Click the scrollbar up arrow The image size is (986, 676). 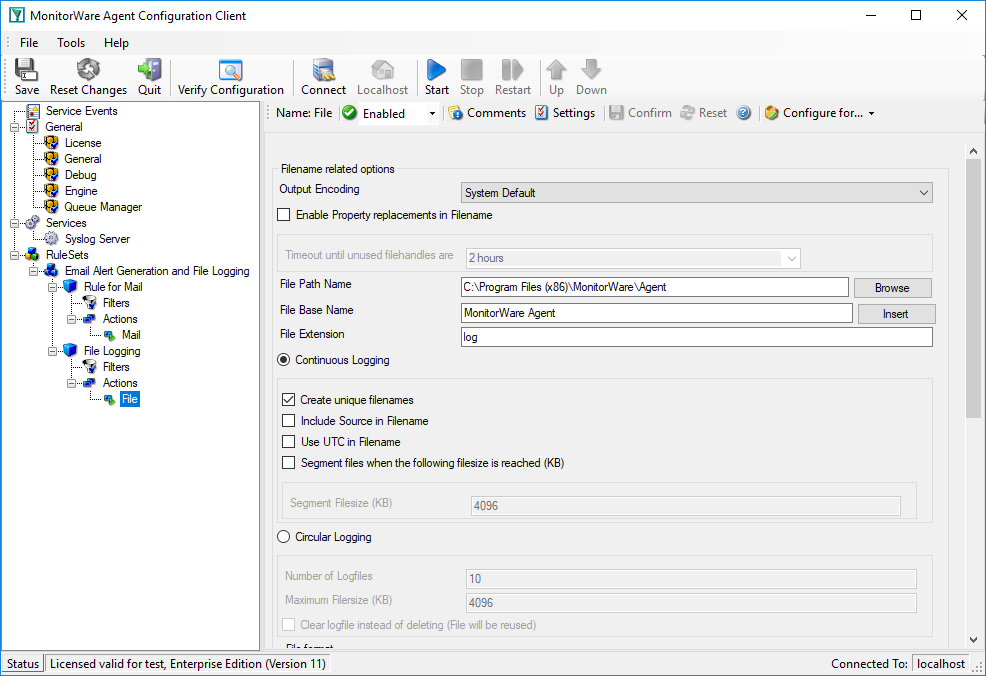(x=973, y=151)
